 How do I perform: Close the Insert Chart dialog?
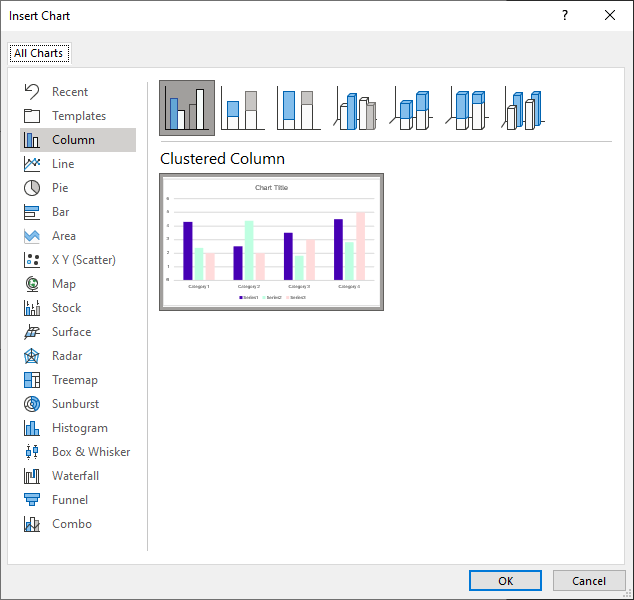(610, 15)
